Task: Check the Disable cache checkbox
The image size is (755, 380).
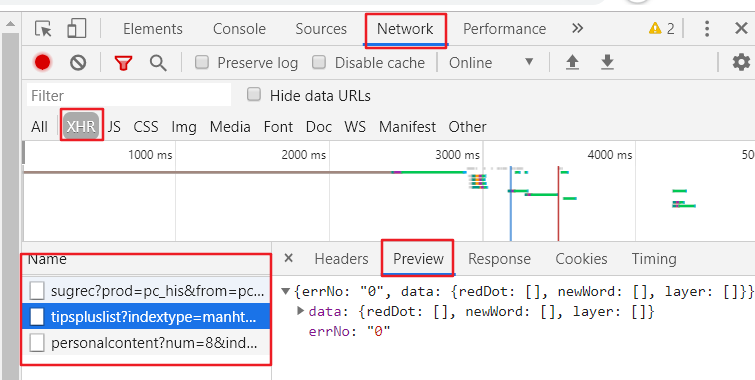Action: 319,62
